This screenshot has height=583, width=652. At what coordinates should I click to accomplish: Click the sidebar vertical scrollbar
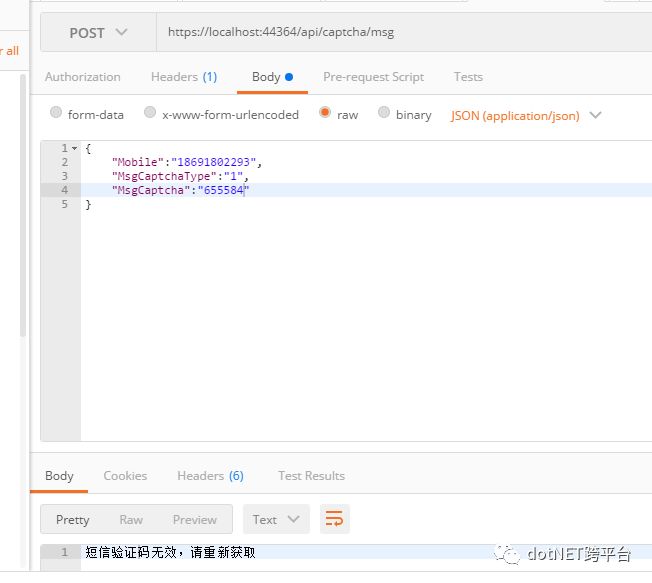(23, 206)
